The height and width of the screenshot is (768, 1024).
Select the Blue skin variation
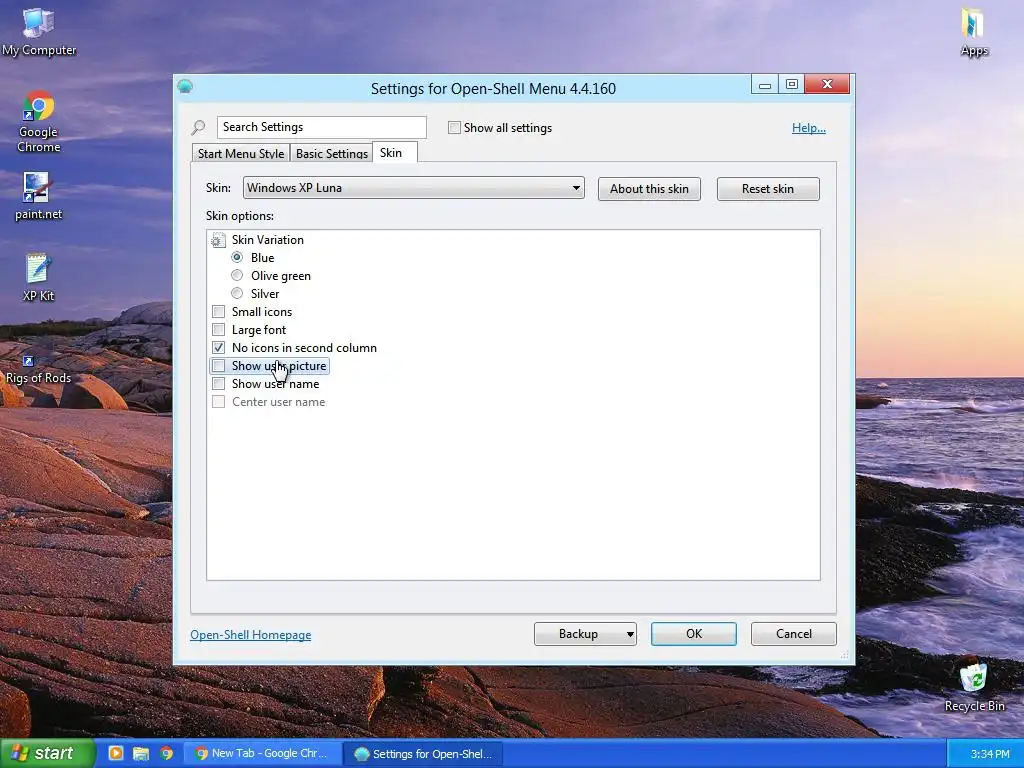pyautogui.click(x=237, y=257)
